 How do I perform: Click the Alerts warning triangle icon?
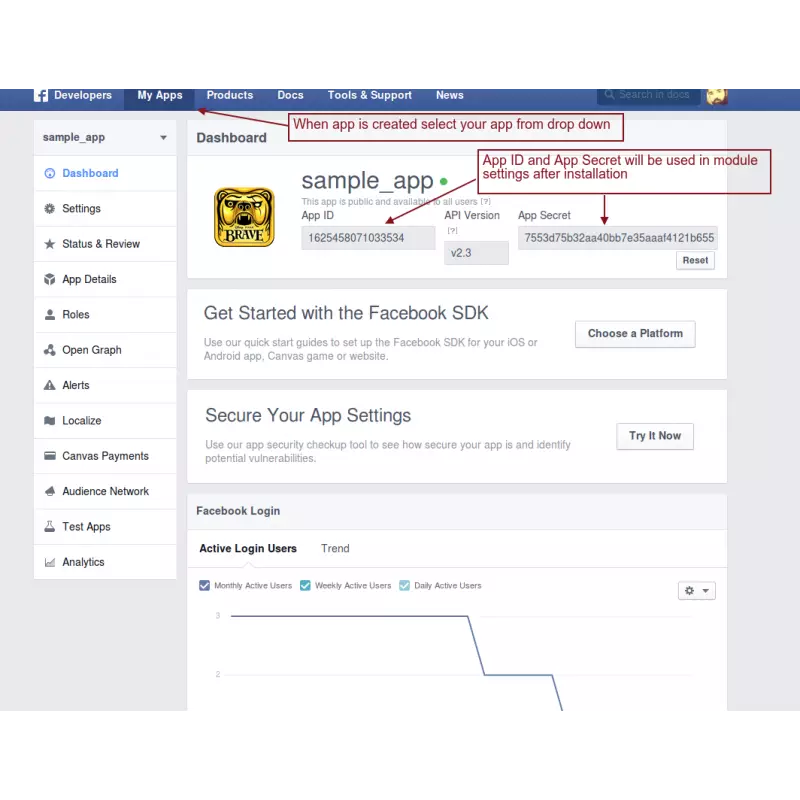click(49, 385)
